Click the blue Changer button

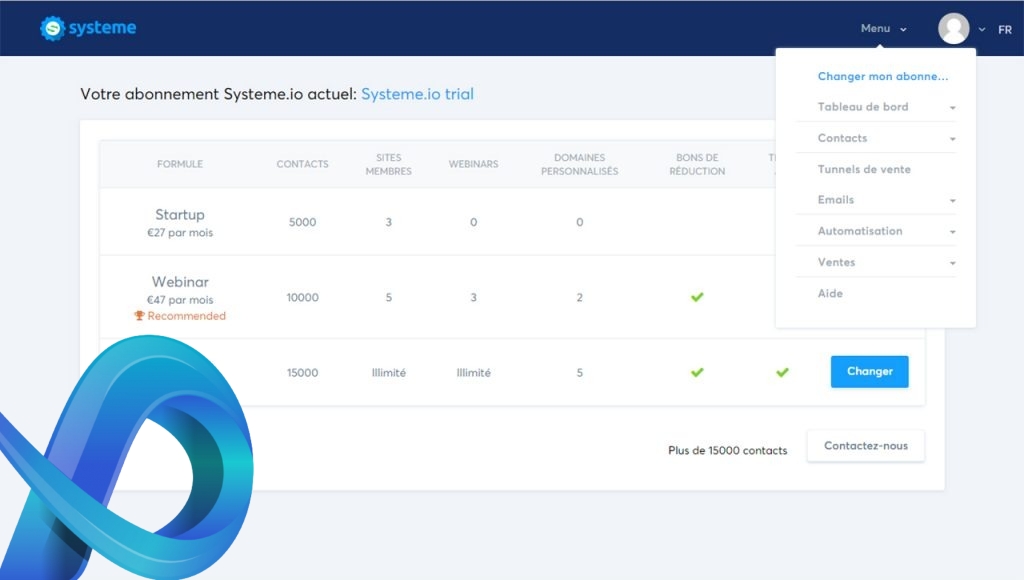point(869,372)
